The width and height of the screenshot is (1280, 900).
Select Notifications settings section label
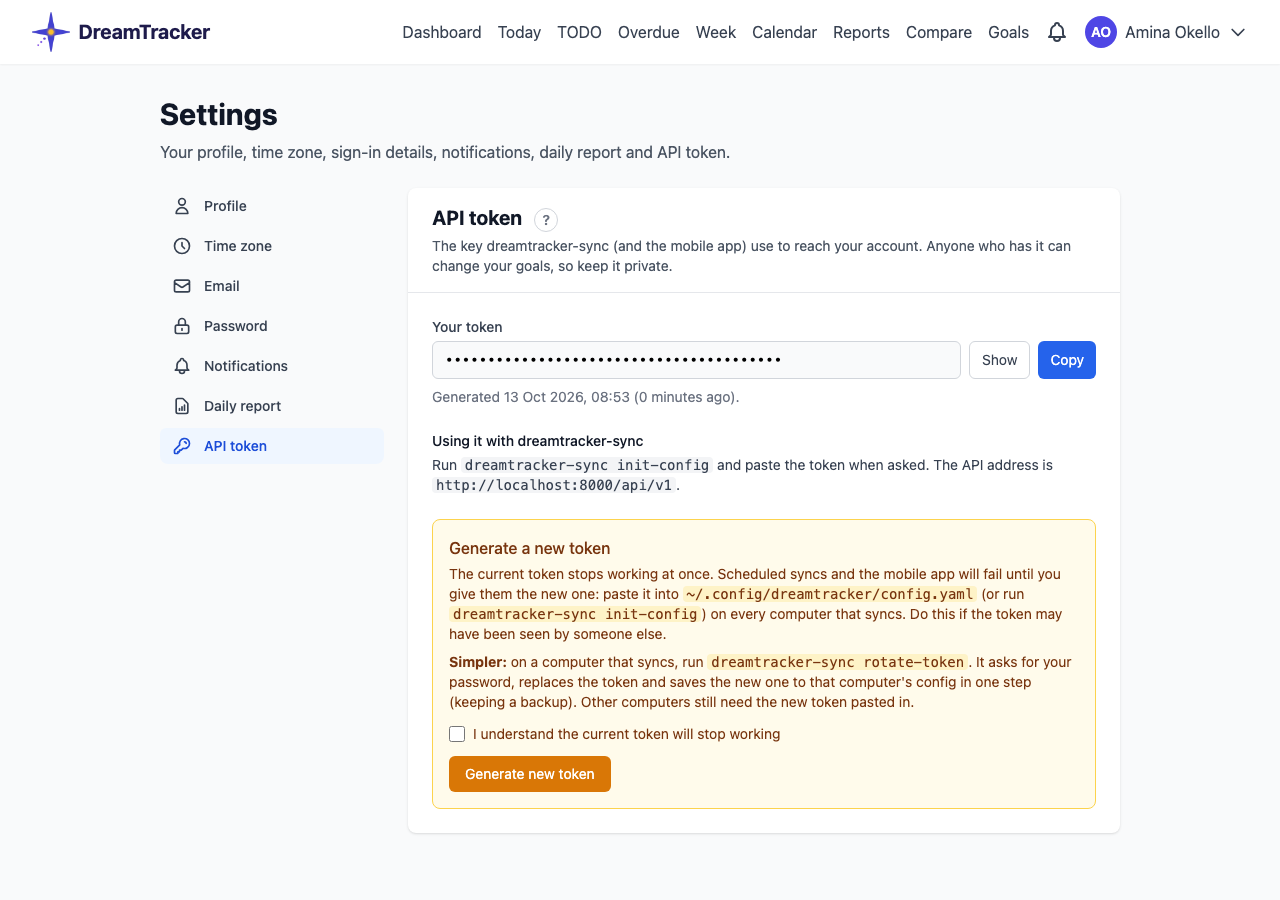[x=246, y=366]
